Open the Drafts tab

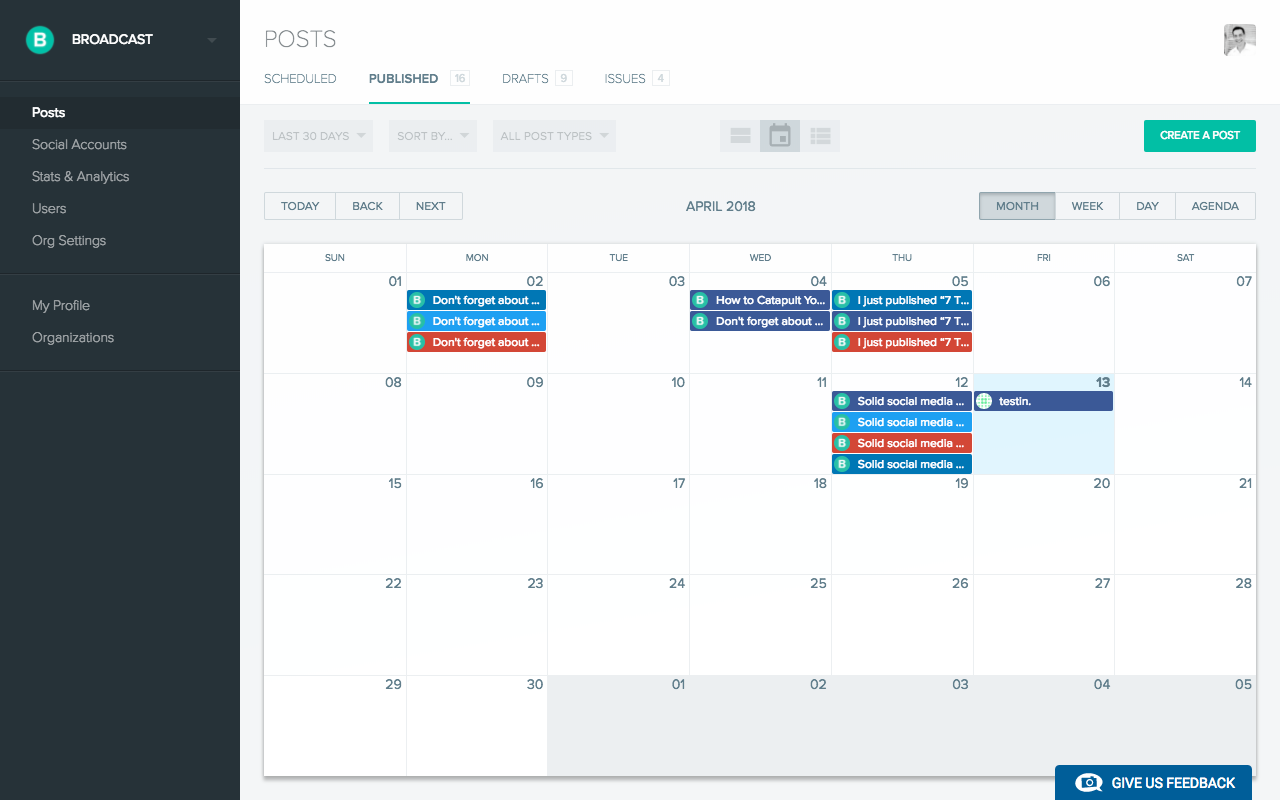pos(525,79)
